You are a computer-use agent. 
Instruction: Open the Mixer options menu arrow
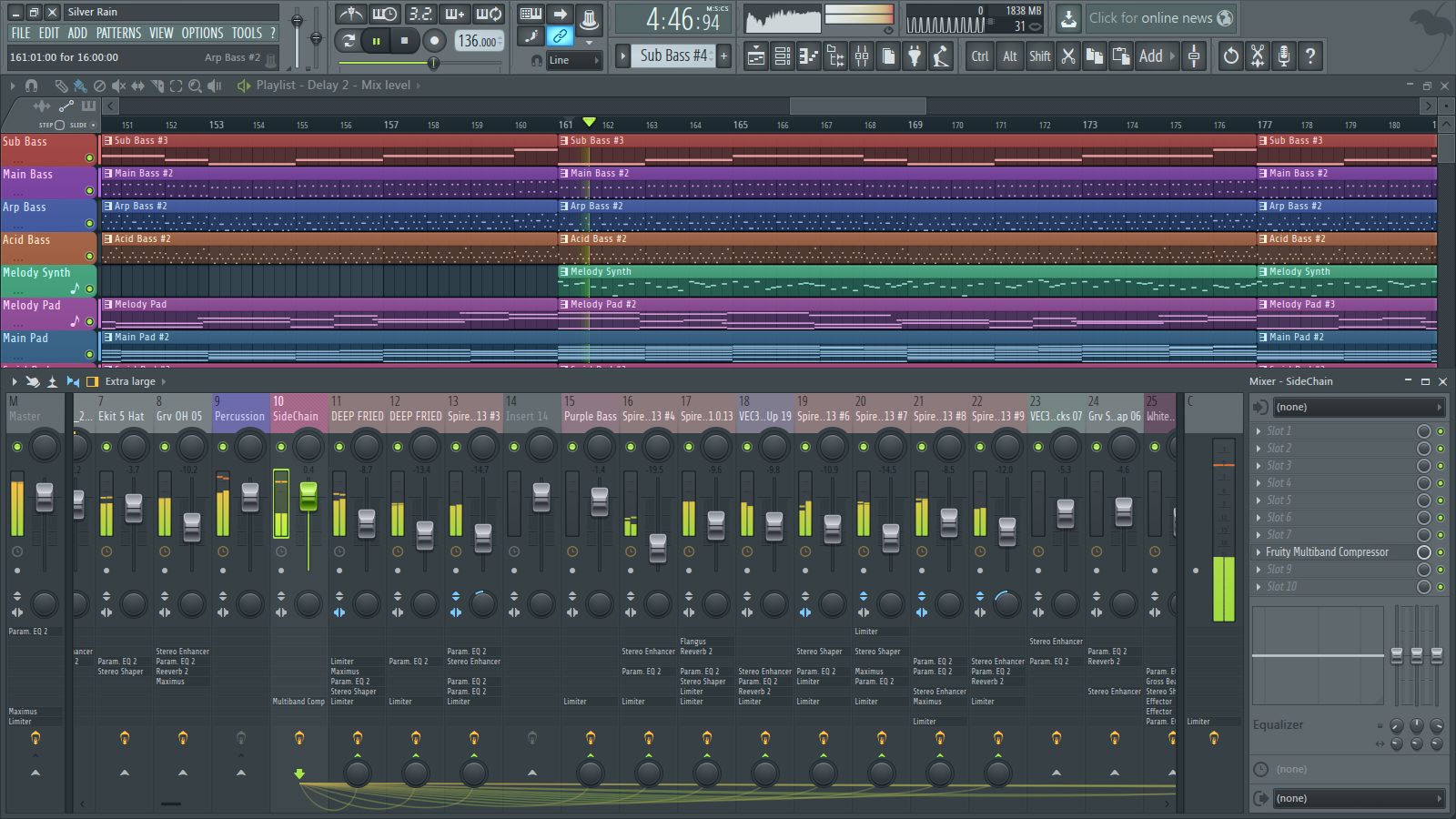tap(14, 381)
